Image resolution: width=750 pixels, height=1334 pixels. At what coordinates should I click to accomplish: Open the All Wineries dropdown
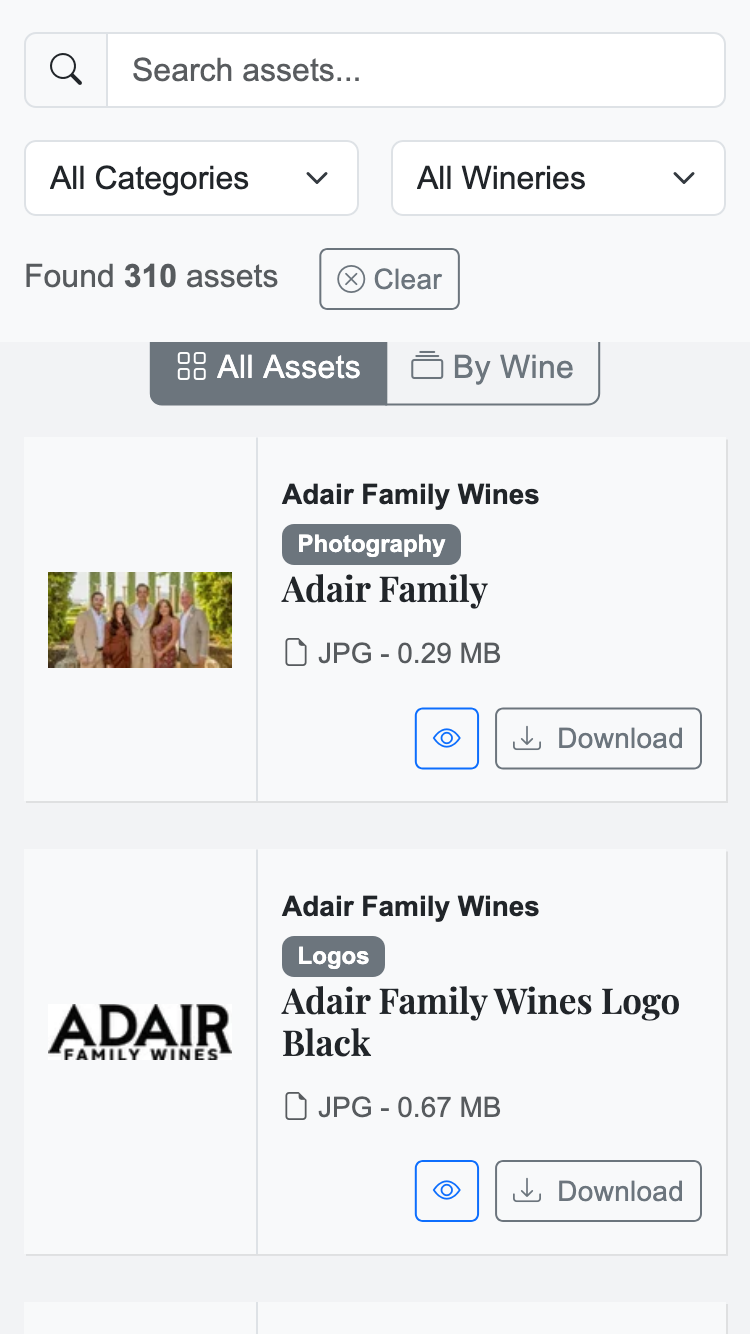pyautogui.click(x=557, y=178)
